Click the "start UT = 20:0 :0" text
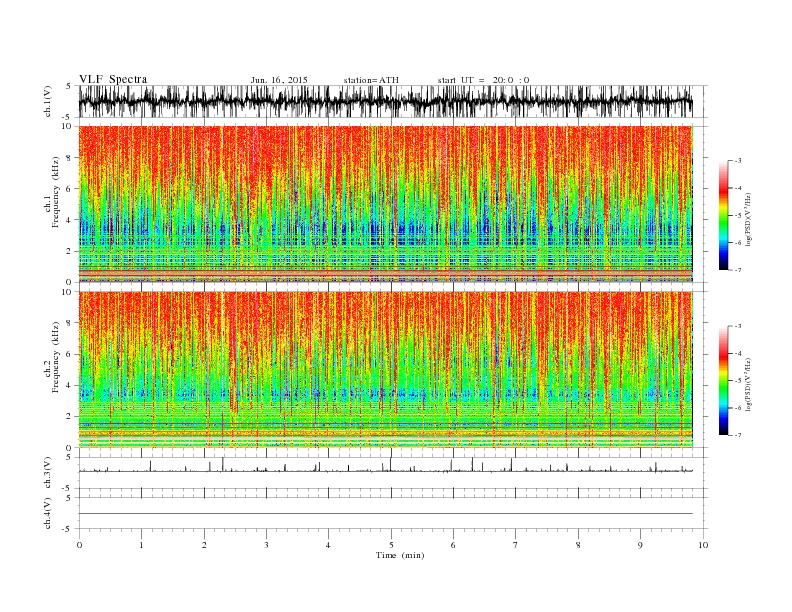 [483, 80]
